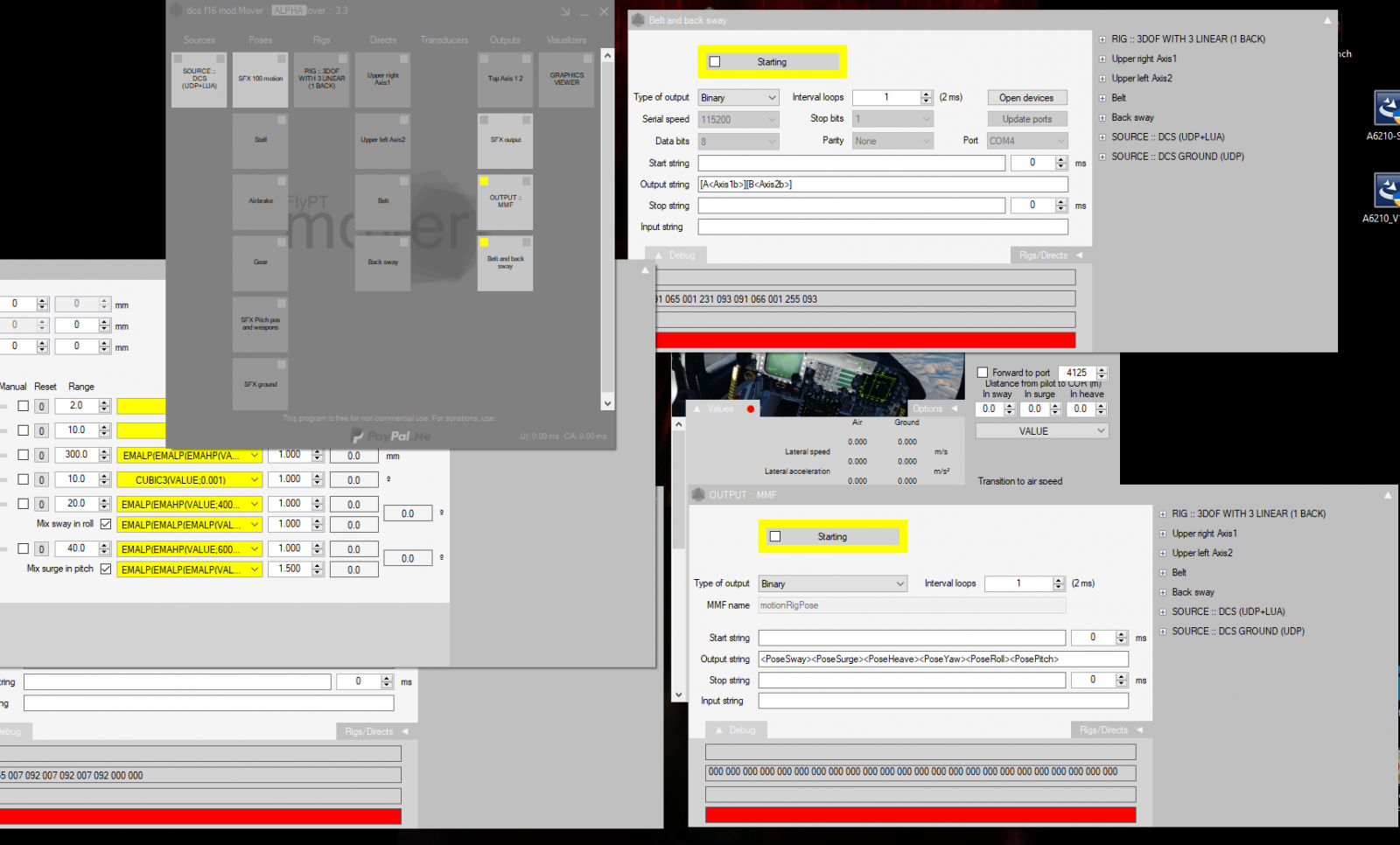The width and height of the screenshot is (1400, 845).
Task: Open the Options tab
Action: point(933,409)
